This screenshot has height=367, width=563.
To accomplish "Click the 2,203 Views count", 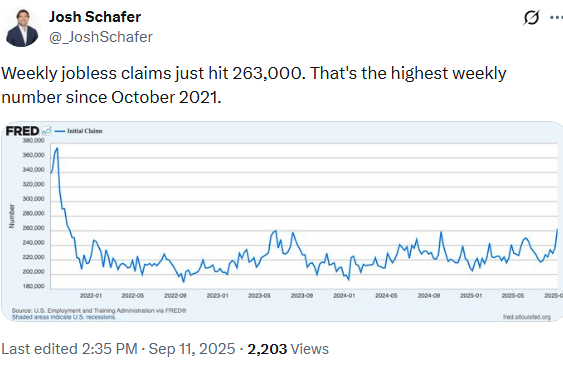I will pos(288,349).
